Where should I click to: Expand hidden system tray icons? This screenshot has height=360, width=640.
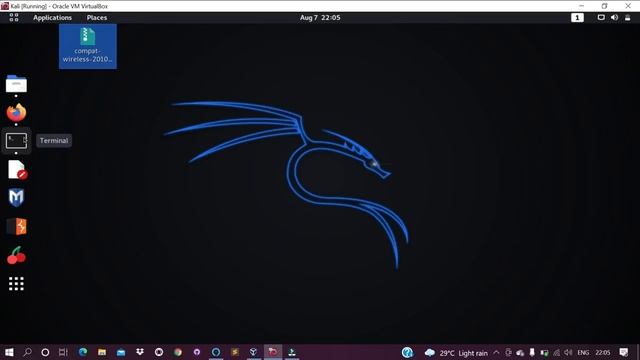[496, 353]
